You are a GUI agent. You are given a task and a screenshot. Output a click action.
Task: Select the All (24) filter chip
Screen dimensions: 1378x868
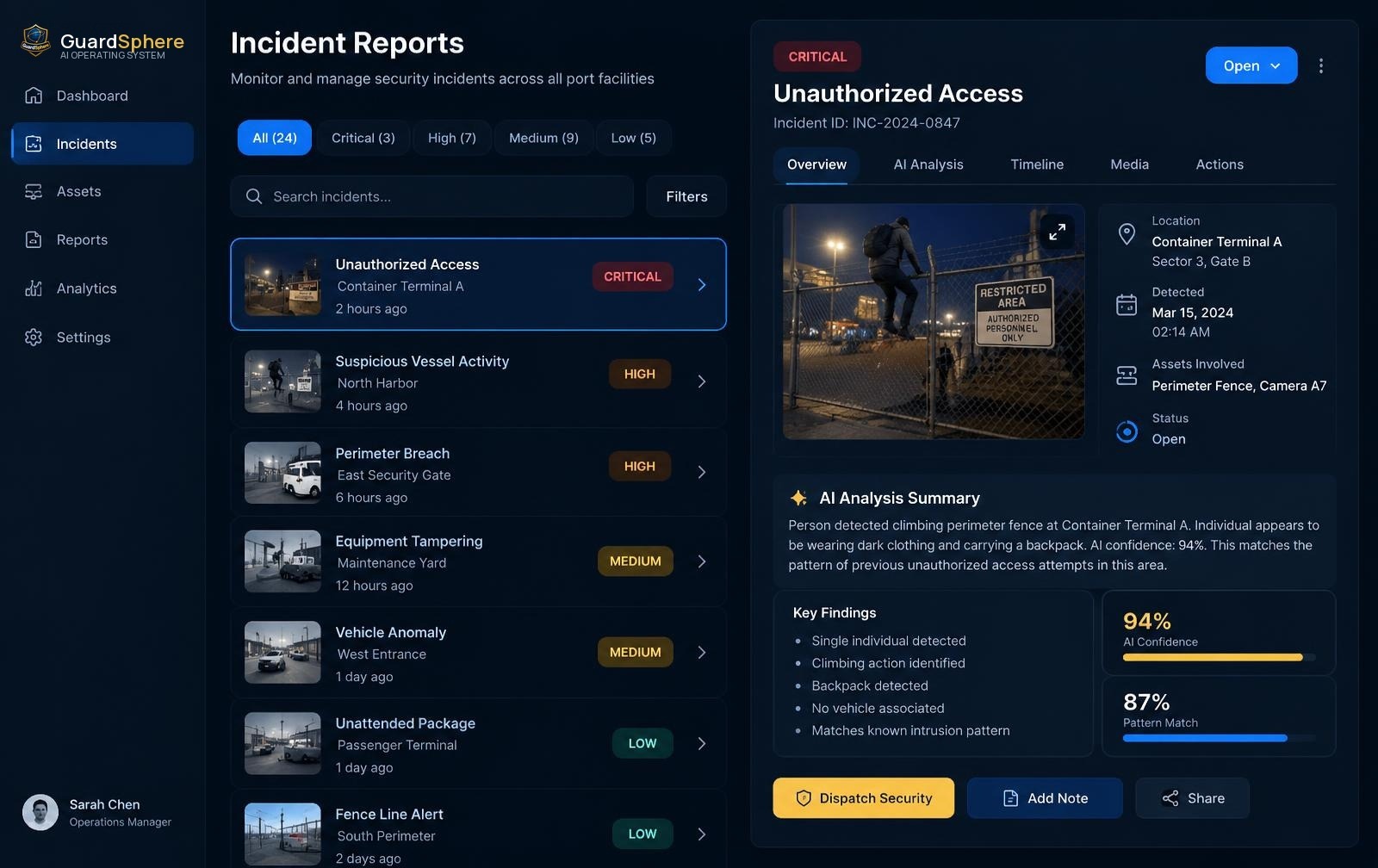275,138
